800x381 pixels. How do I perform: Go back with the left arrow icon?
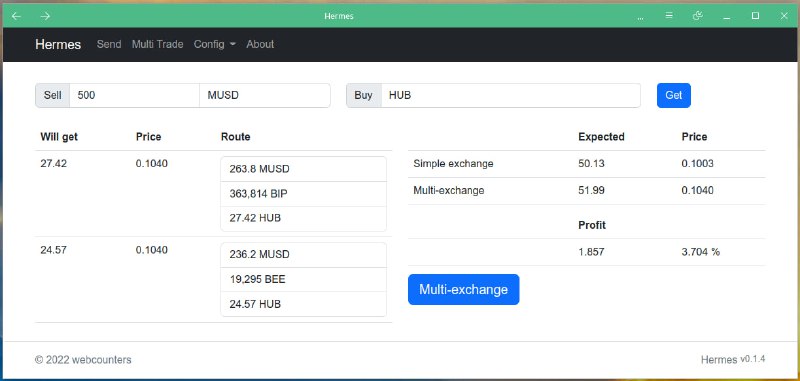[x=16, y=16]
